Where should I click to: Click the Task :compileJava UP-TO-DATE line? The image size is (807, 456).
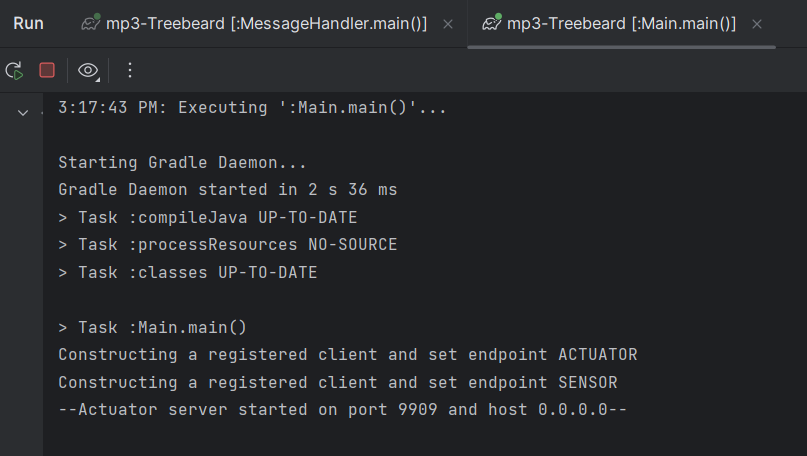point(207,217)
